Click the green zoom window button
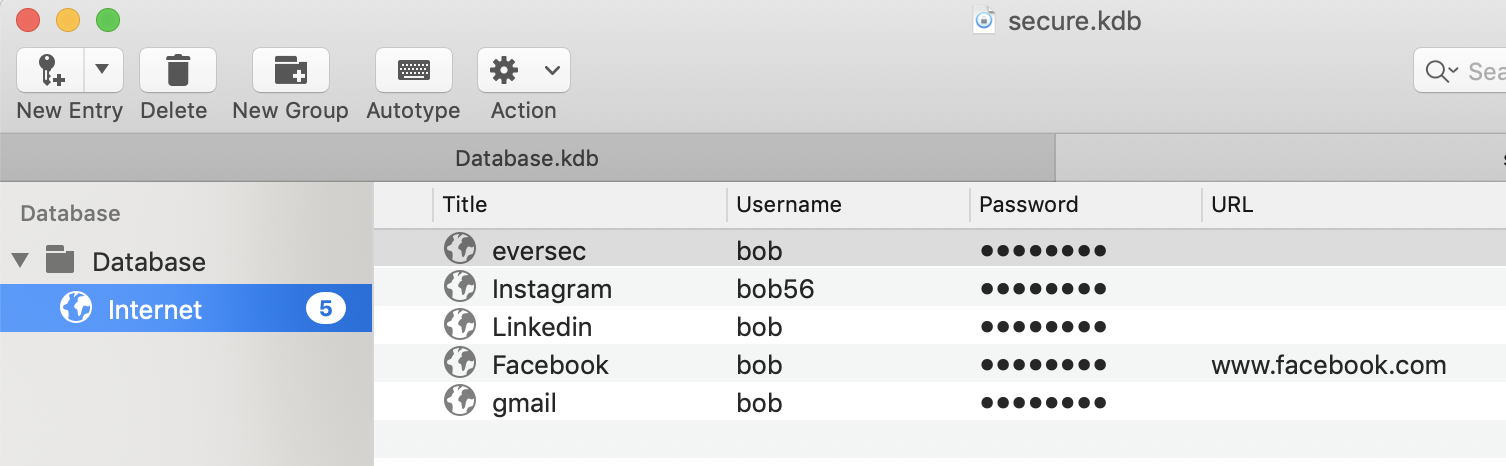 coord(108,19)
